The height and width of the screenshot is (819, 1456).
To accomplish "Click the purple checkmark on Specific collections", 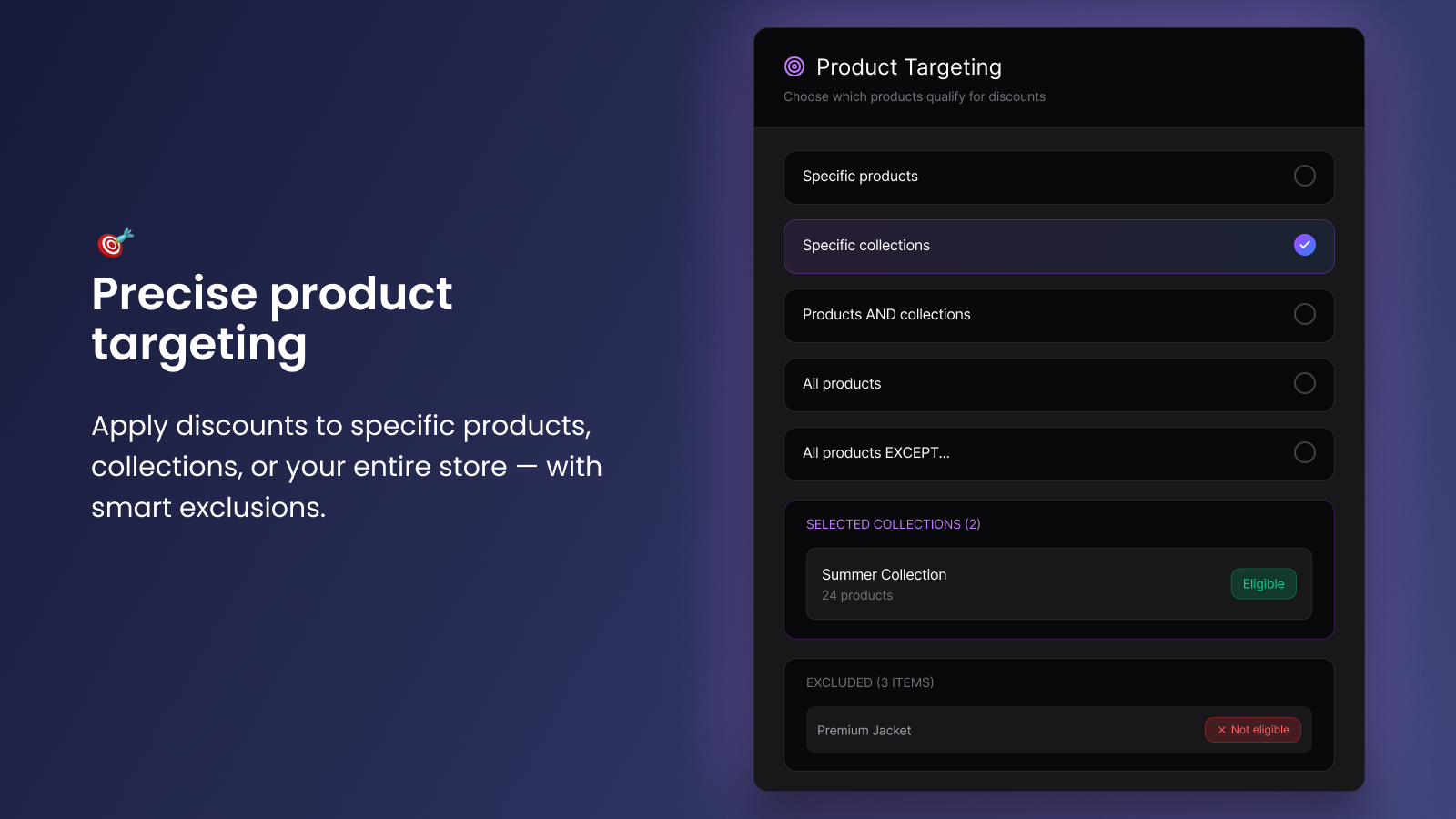I will click(1304, 244).
